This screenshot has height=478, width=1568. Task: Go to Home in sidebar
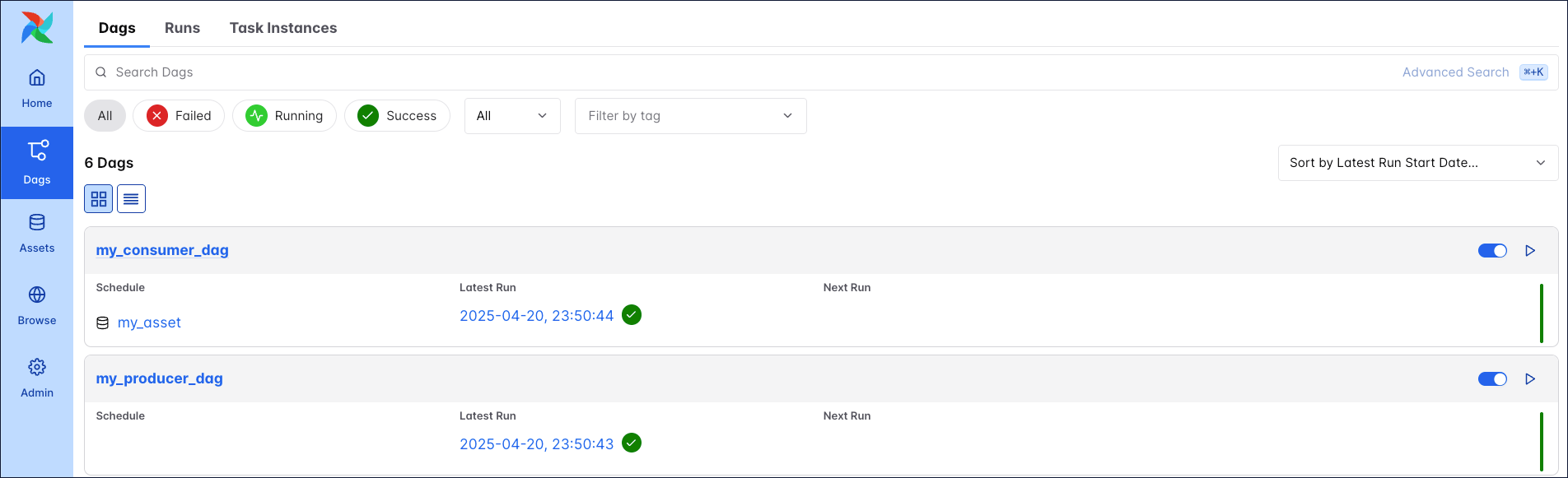(x=37, y=89)
